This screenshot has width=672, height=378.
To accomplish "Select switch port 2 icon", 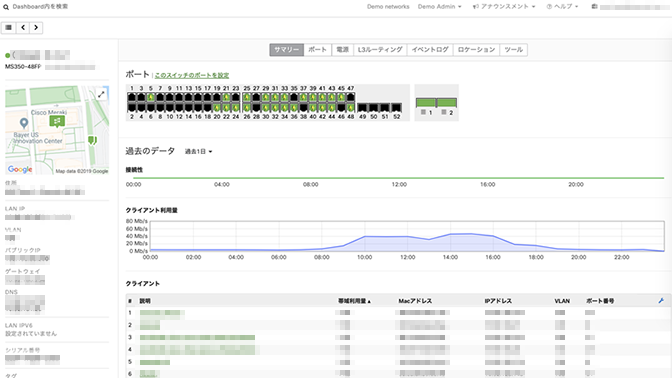I will [132, 107].
